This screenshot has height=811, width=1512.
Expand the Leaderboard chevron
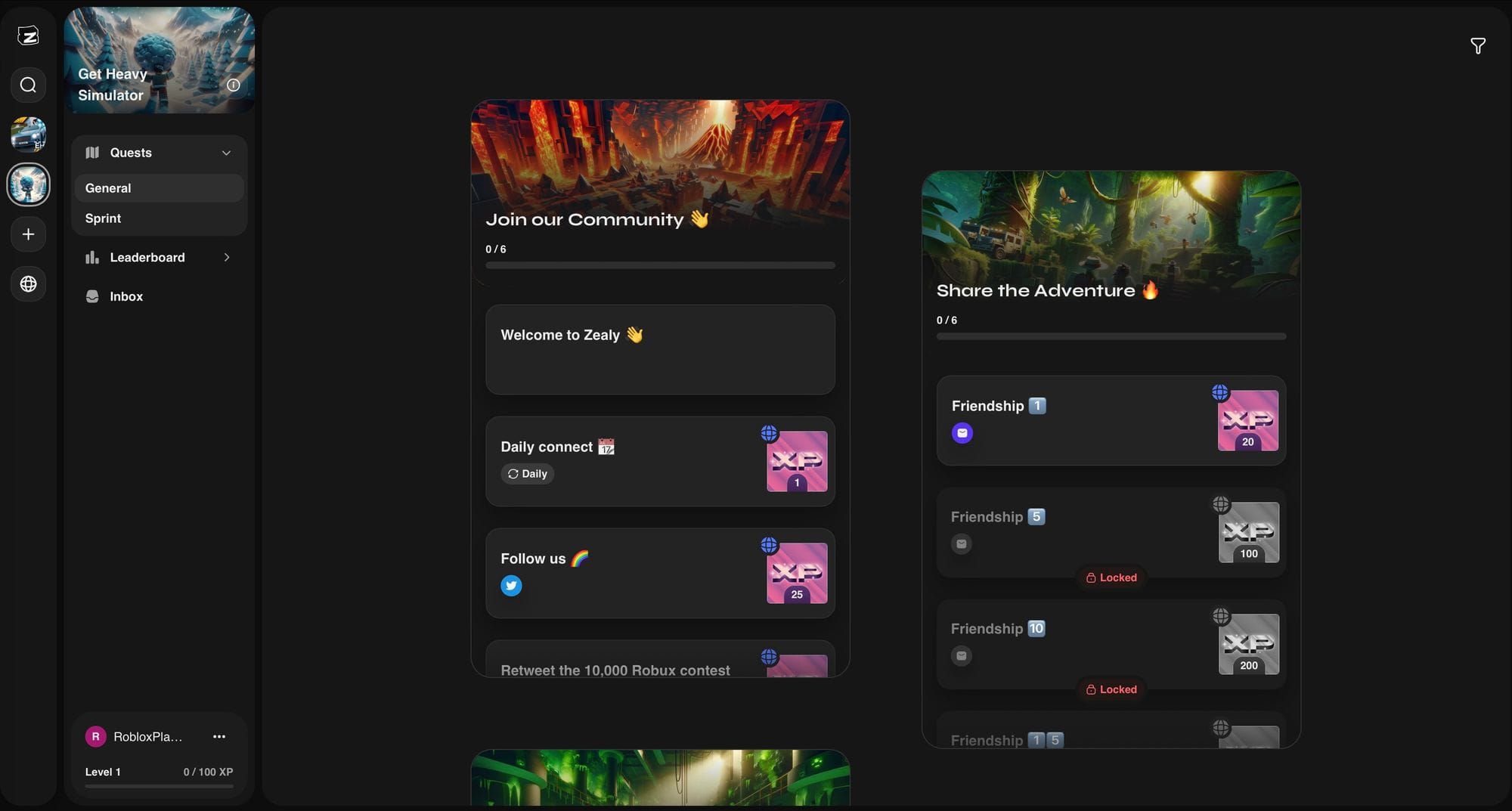(x=226, y=258)
